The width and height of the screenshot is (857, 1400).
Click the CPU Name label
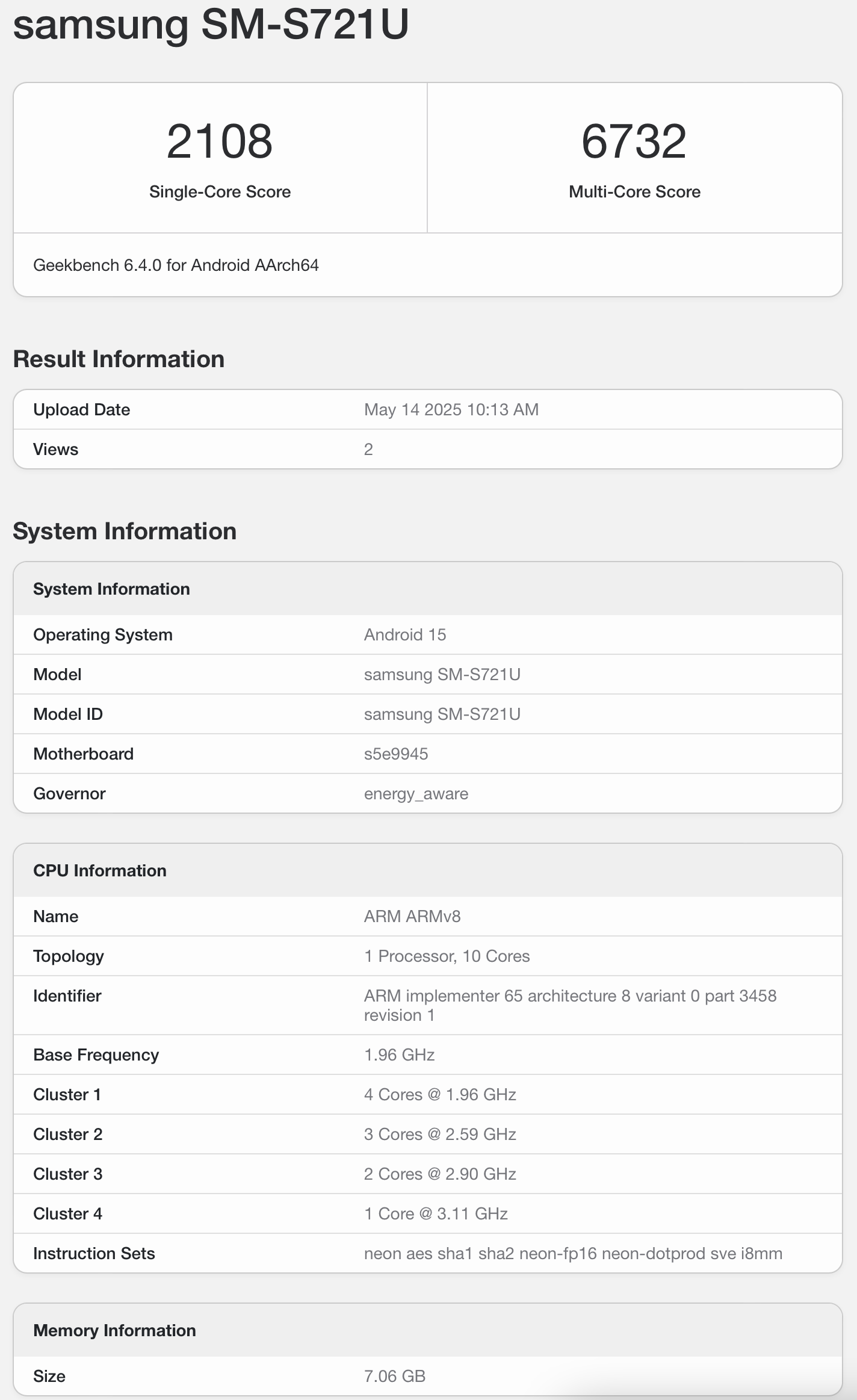tap(55, 916)
